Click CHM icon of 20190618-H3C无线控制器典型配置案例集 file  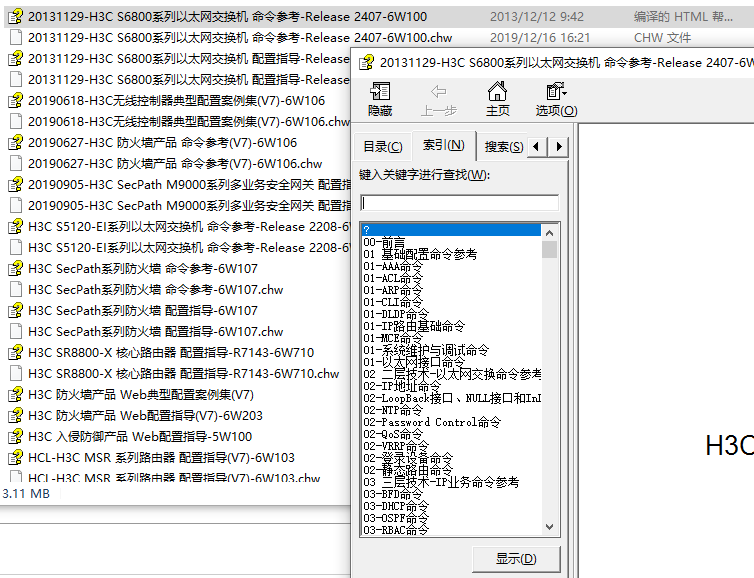point(15,101)
